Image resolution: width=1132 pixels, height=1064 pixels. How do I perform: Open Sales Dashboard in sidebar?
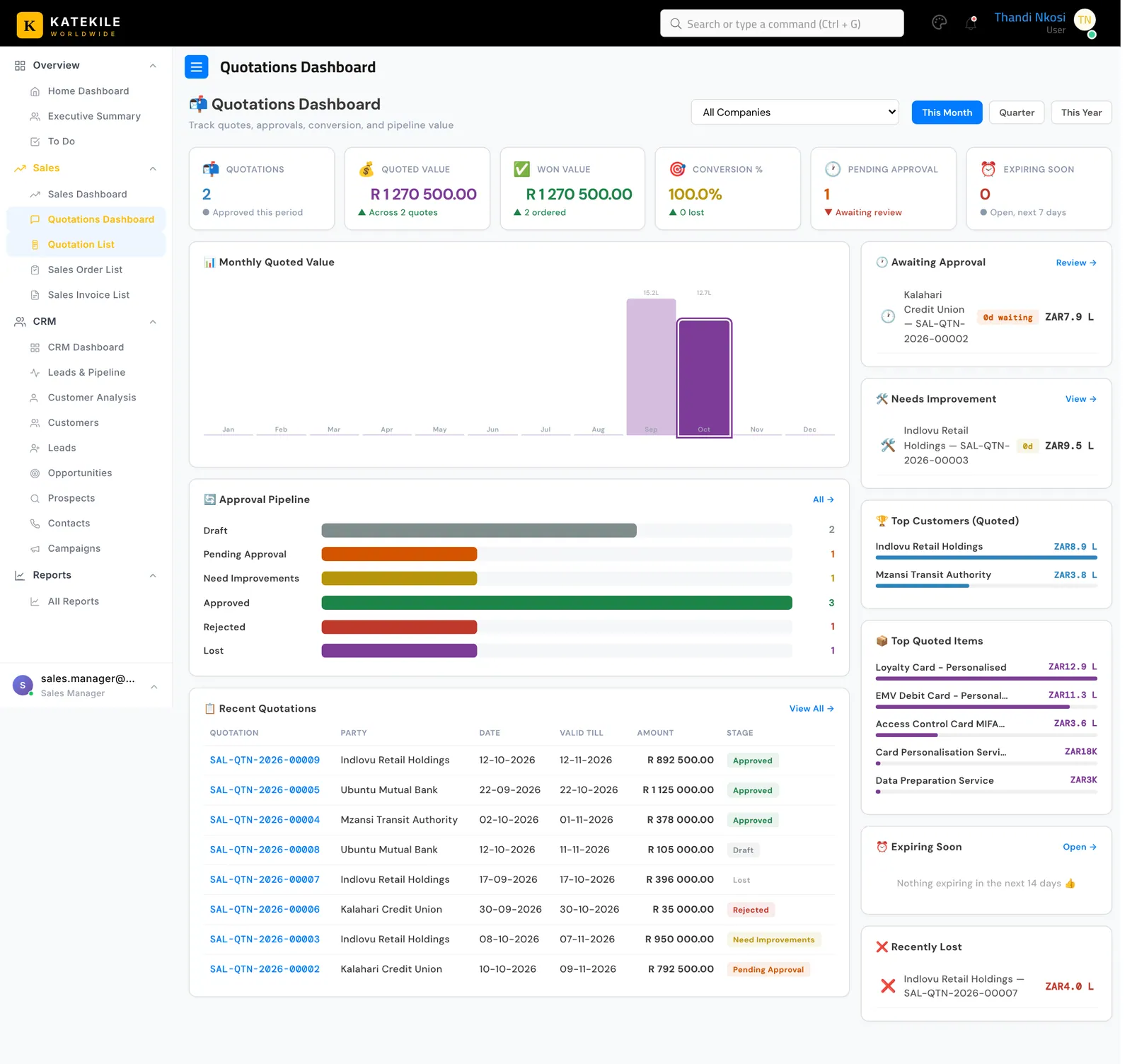coord(86,194)
